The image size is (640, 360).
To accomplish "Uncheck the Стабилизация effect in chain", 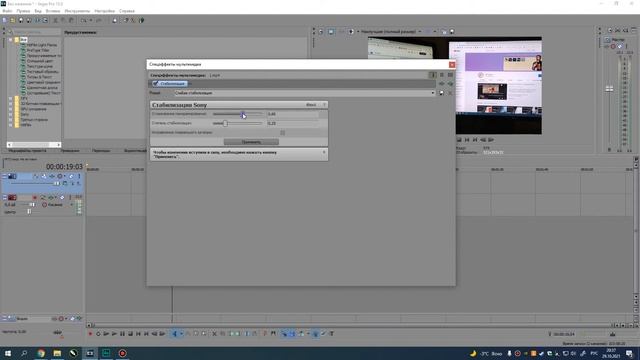I will point(155,83).
